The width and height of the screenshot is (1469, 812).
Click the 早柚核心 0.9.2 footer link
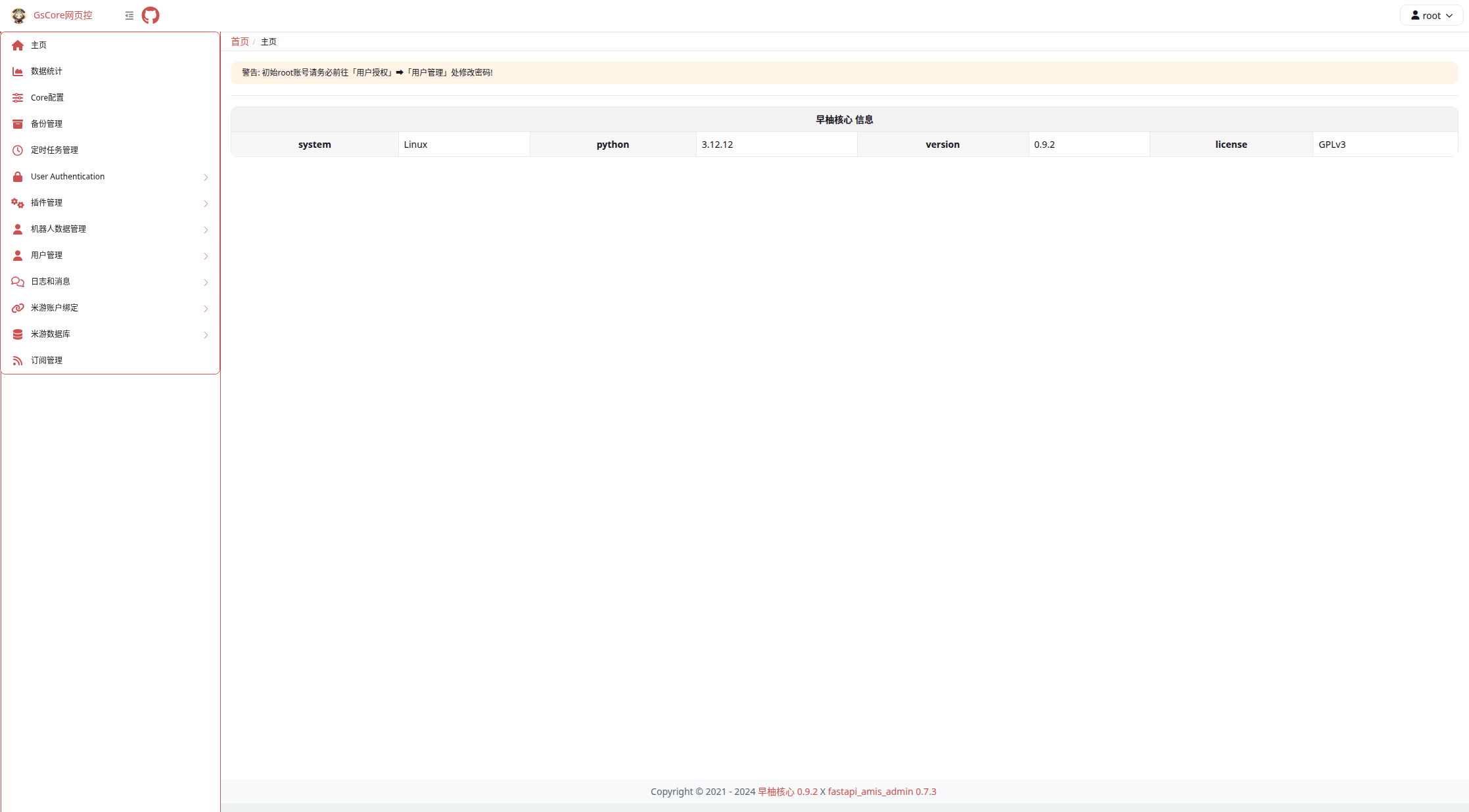click(x=787, y=792)
